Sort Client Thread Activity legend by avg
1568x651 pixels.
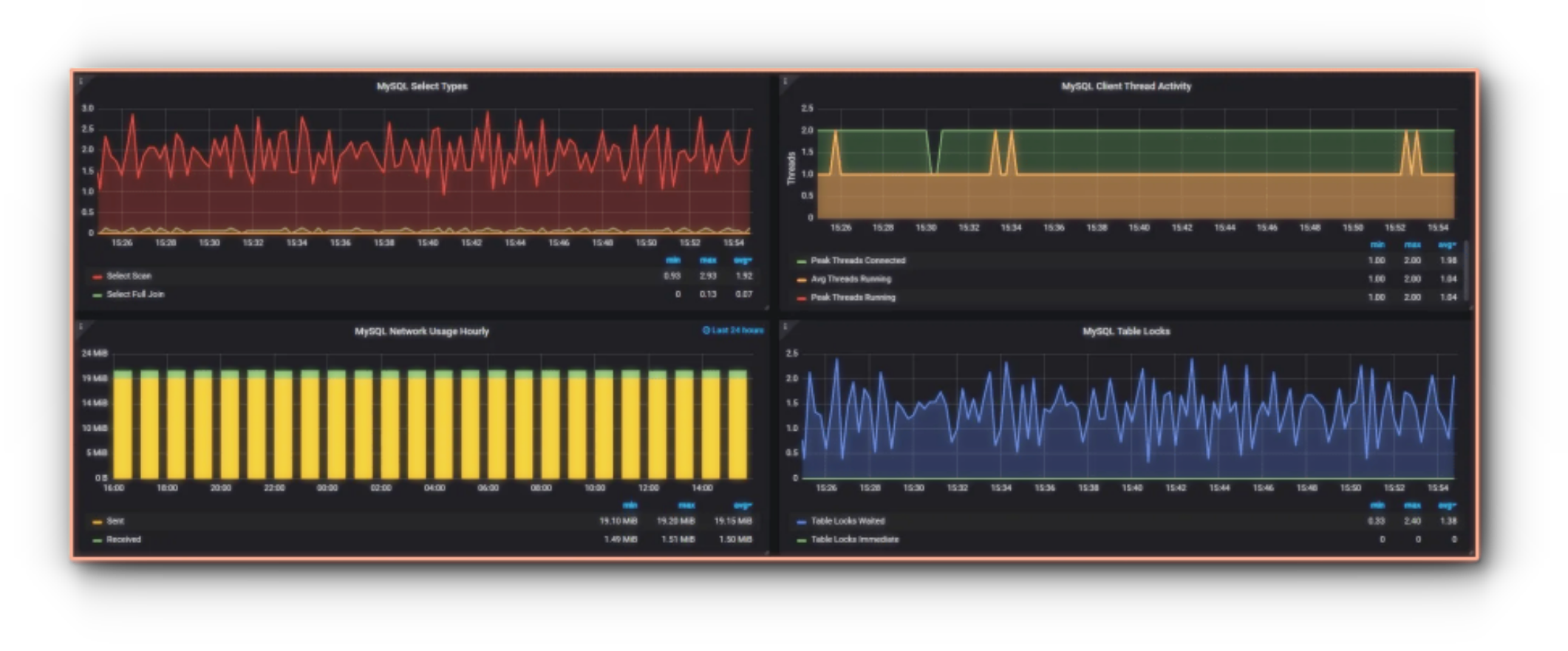1447,245
